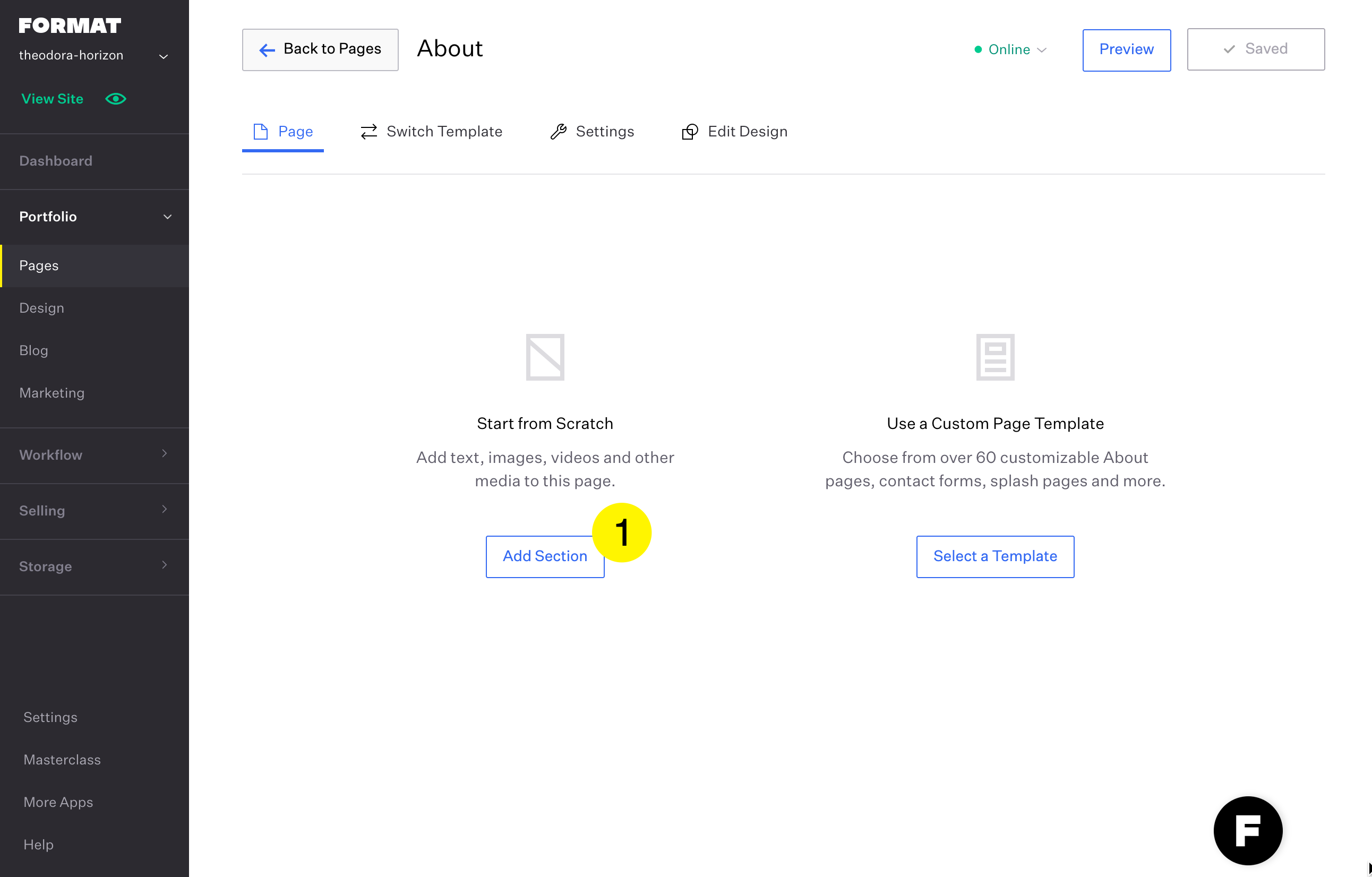This screenshot has width=1372, height=877.
Task: Open the round Format help chat bubble
Action: [1247, 830]
